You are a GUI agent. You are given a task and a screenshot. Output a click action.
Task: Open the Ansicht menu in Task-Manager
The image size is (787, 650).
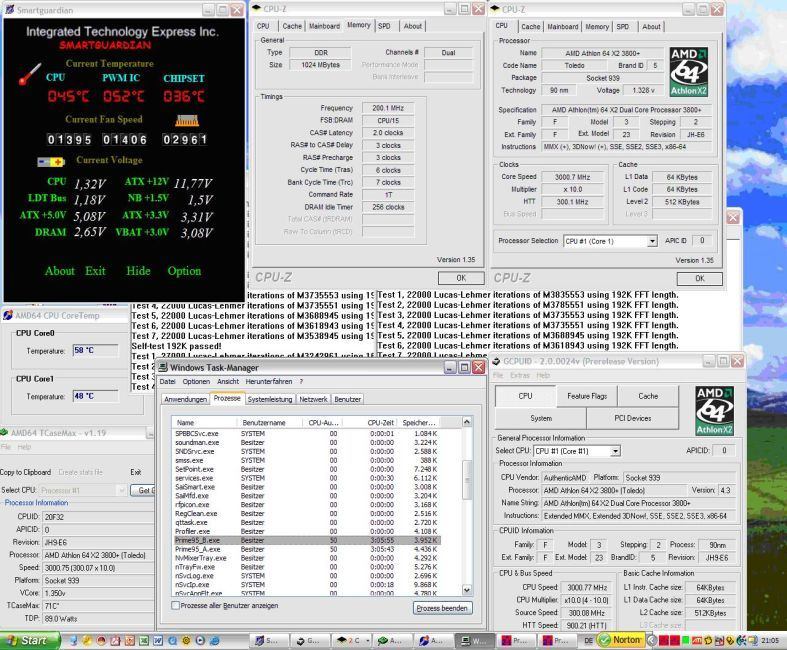(x=228, y=381)
